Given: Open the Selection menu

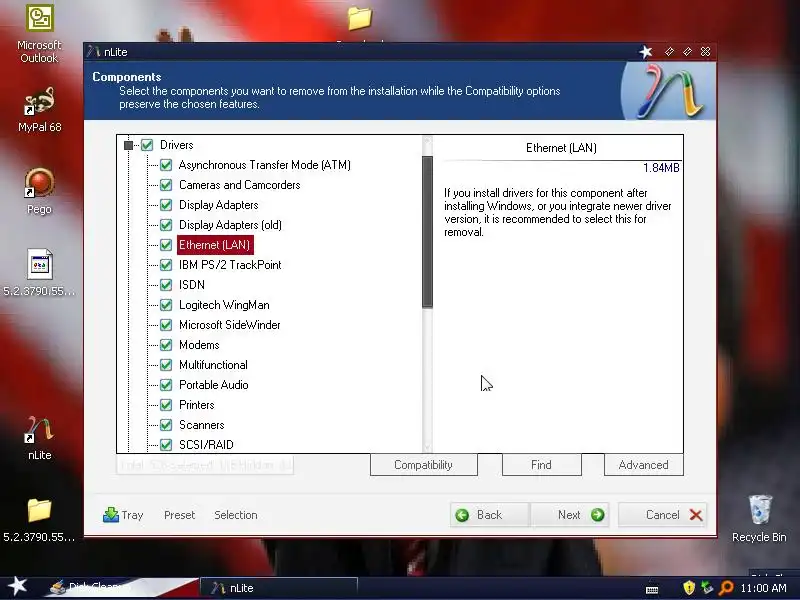Looking at the screenshot, I should [236, 515].
